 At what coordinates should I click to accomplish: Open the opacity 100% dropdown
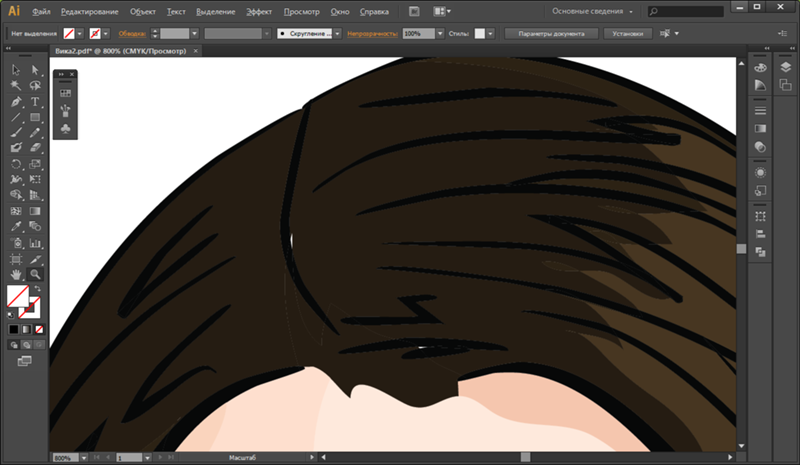442,33
